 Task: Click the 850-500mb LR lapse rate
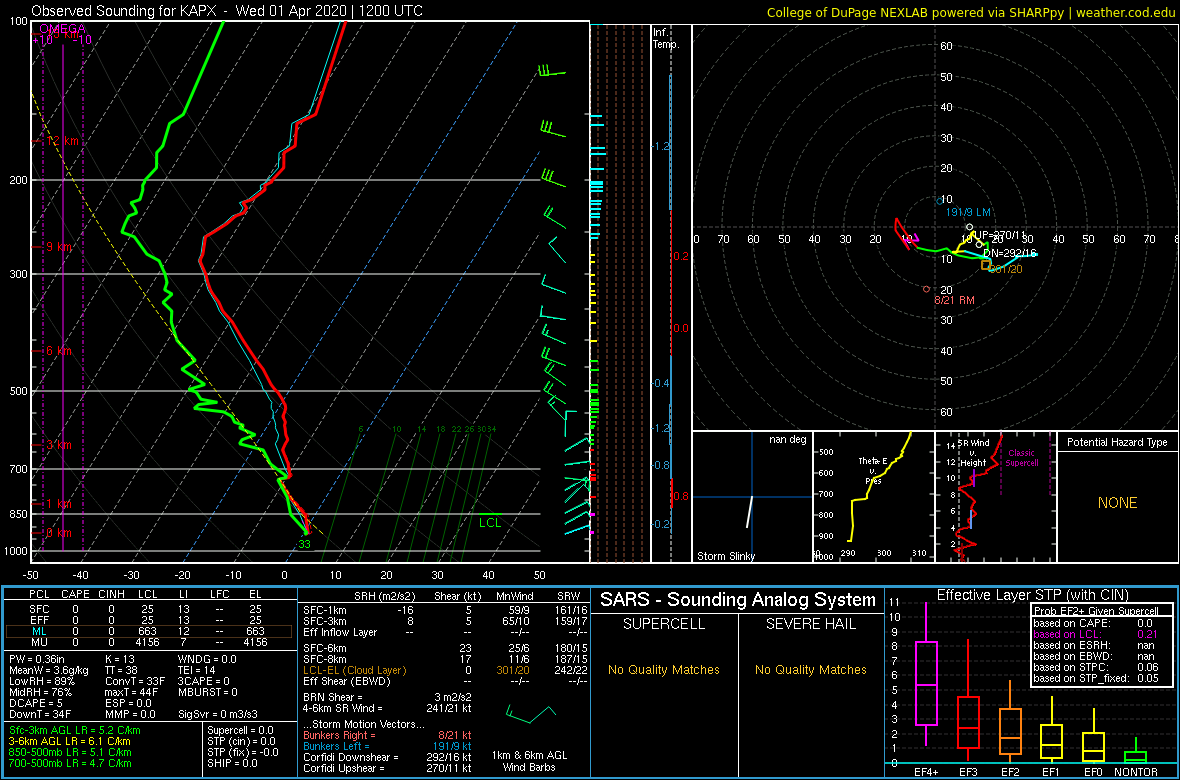[x=71, y=751]
